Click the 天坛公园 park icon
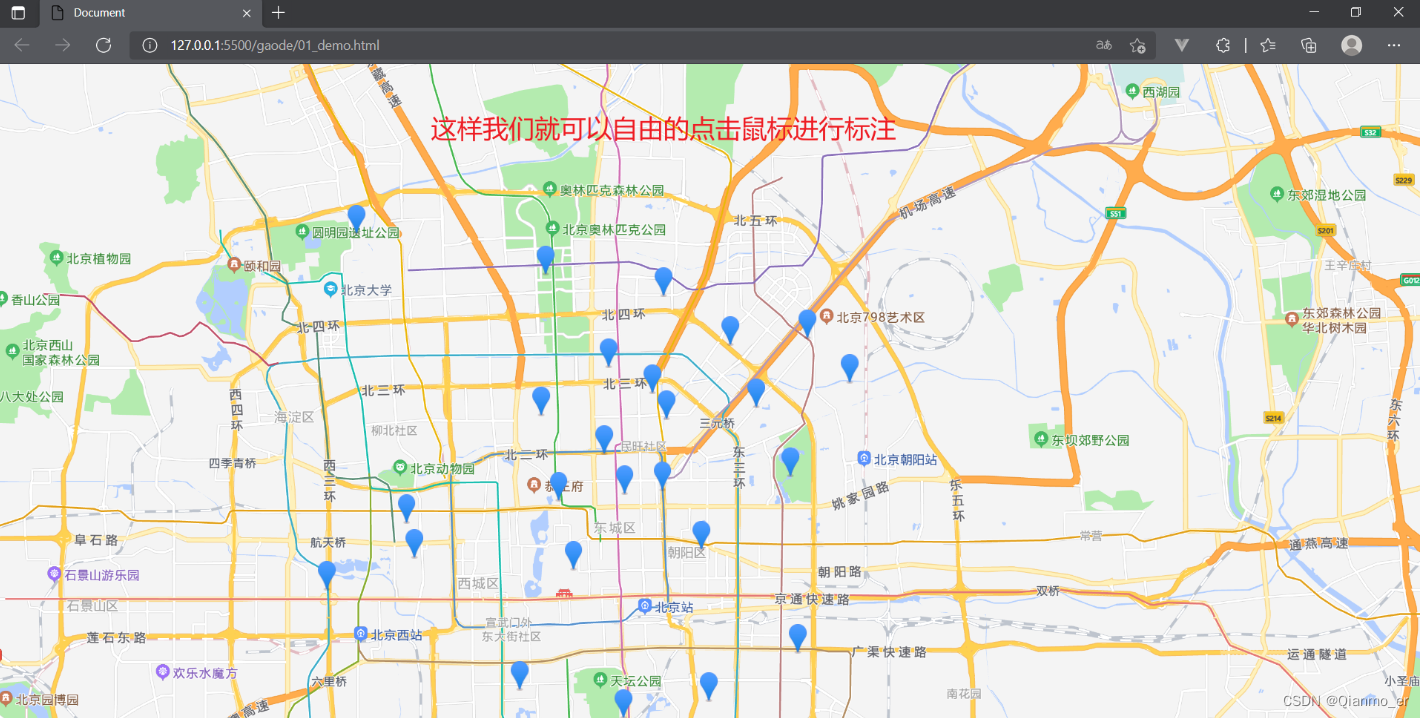Viewport: 1424px width, 718px height. tap(600, 680)
